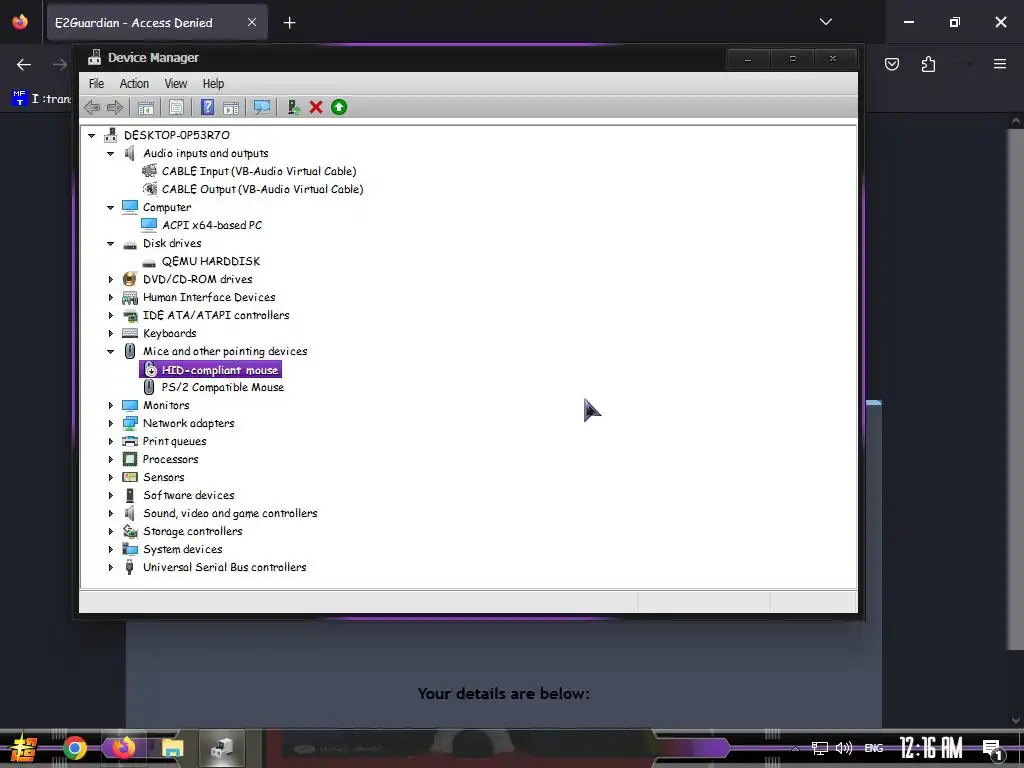This screenshot has height=768, width=1024.
Task: Click the Forward arrow in Device Manager toolbar
Action: (115, 107)
